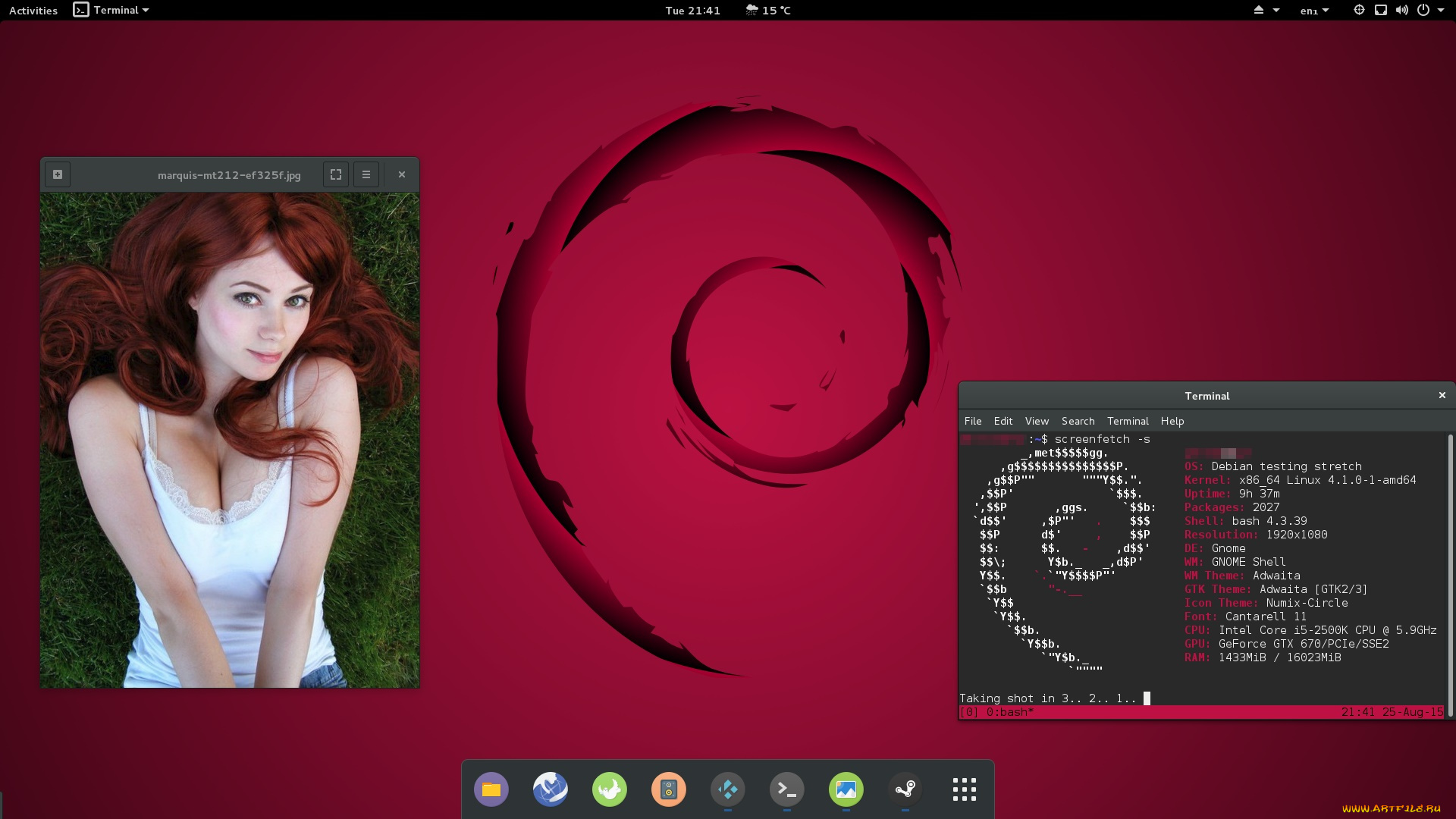Open the green dove application icon
The height and width of the screenshot is (819, 1456).
point(610,789)
